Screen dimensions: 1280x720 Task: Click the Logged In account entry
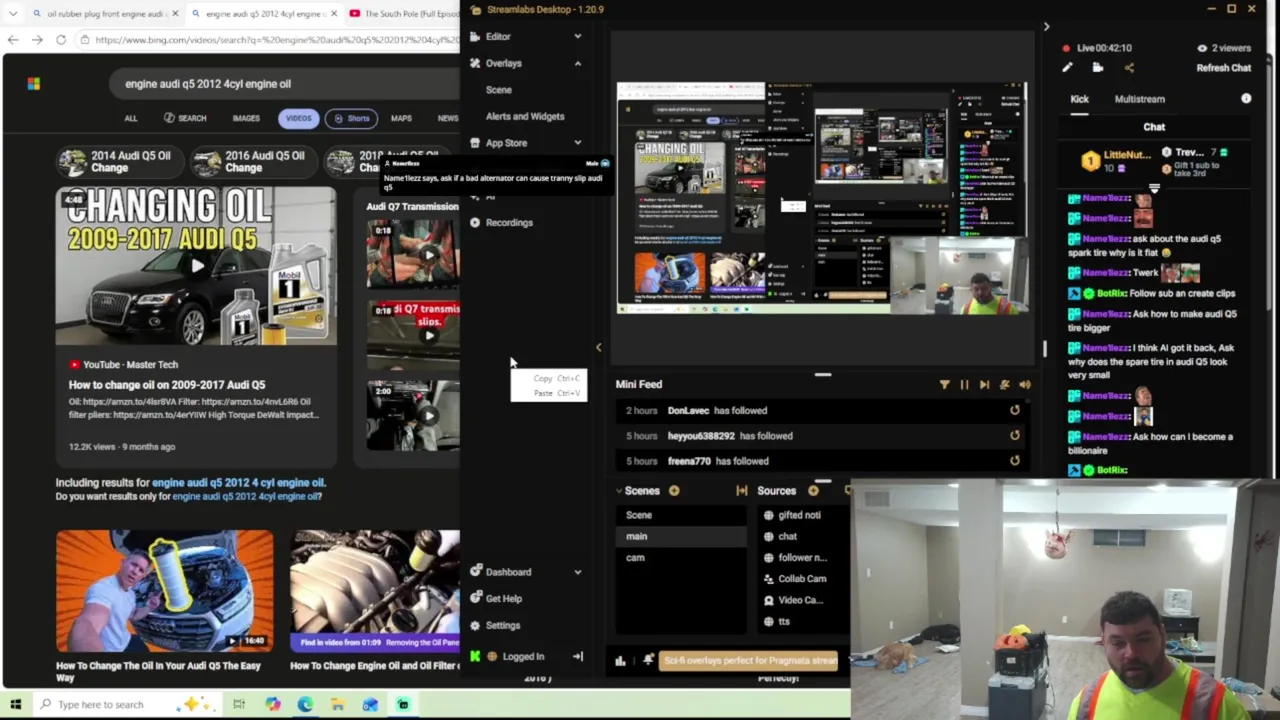click(523, 657)
